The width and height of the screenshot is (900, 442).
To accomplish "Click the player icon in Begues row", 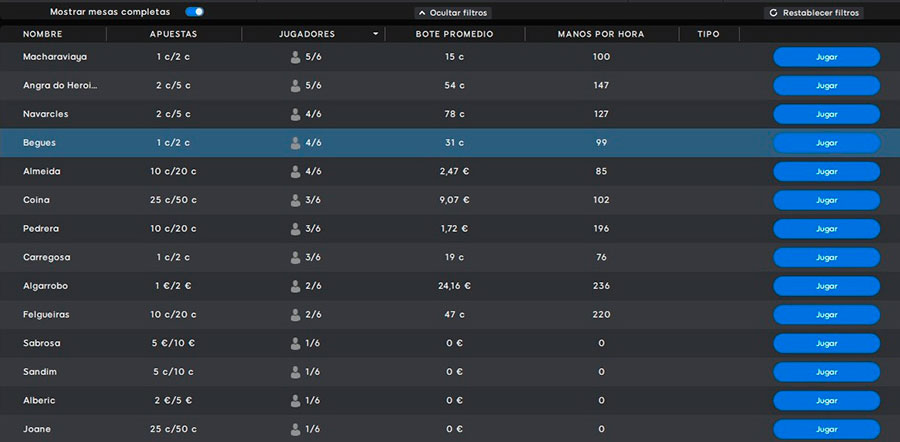I will (295, 143).
